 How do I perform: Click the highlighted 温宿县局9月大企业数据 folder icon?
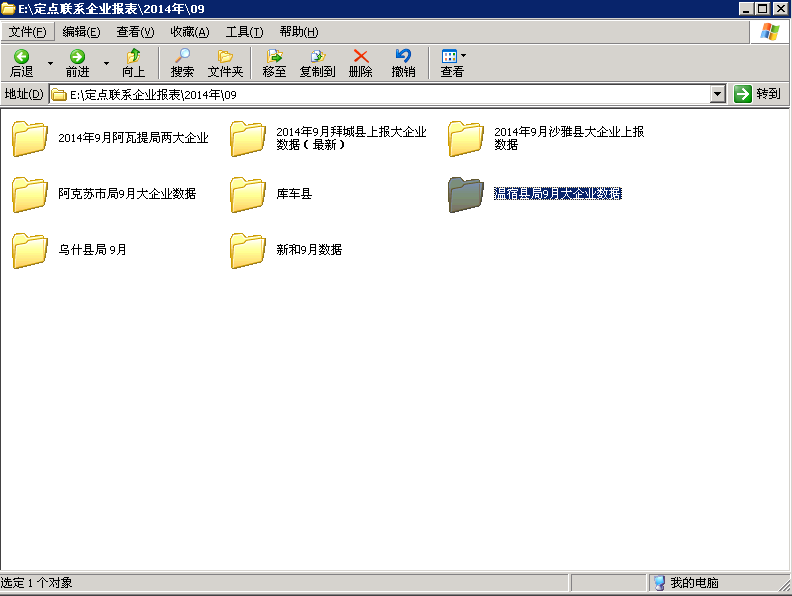click(466, 194)
